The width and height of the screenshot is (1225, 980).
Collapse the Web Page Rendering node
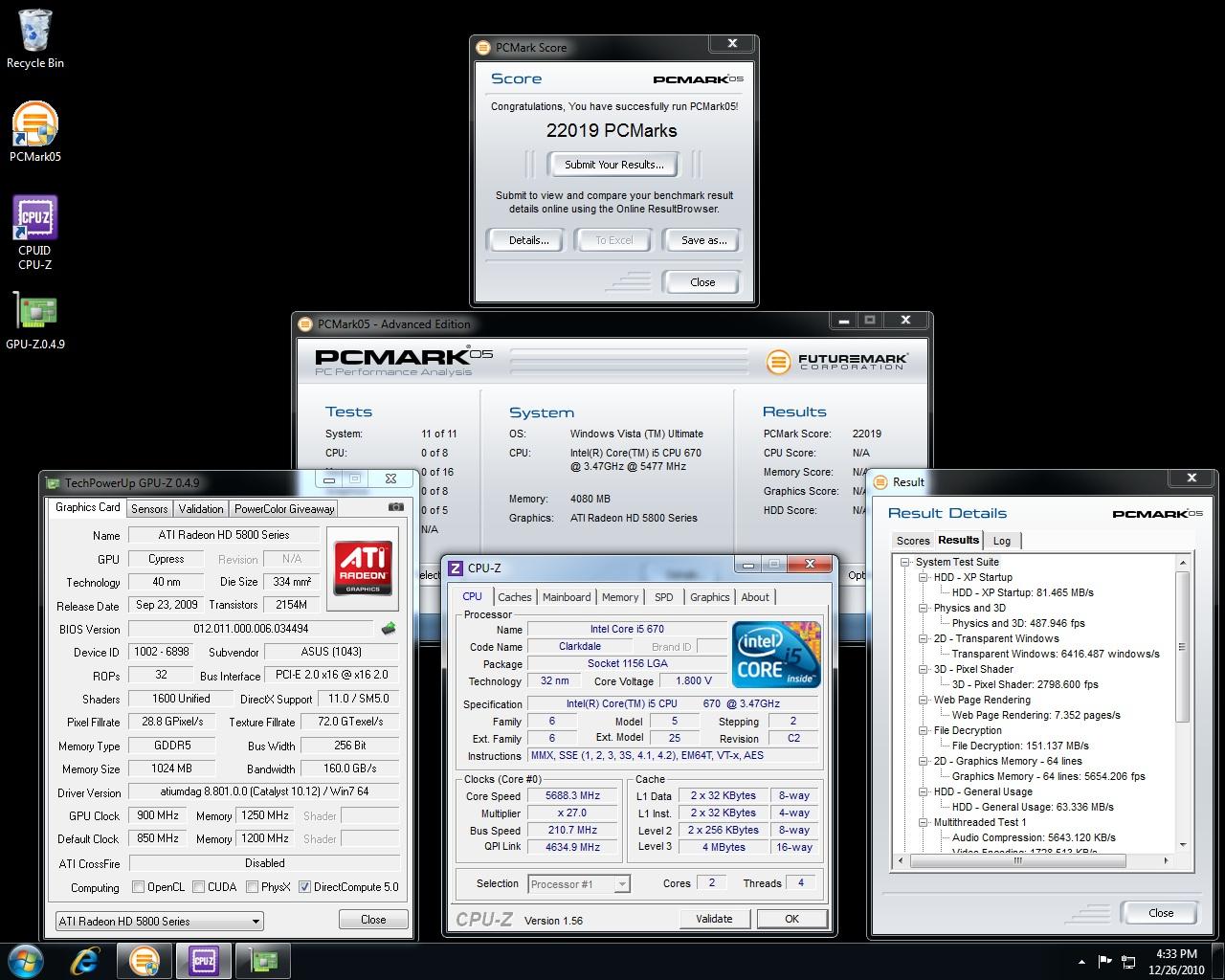pyautogui.click(x=923, y=700)
